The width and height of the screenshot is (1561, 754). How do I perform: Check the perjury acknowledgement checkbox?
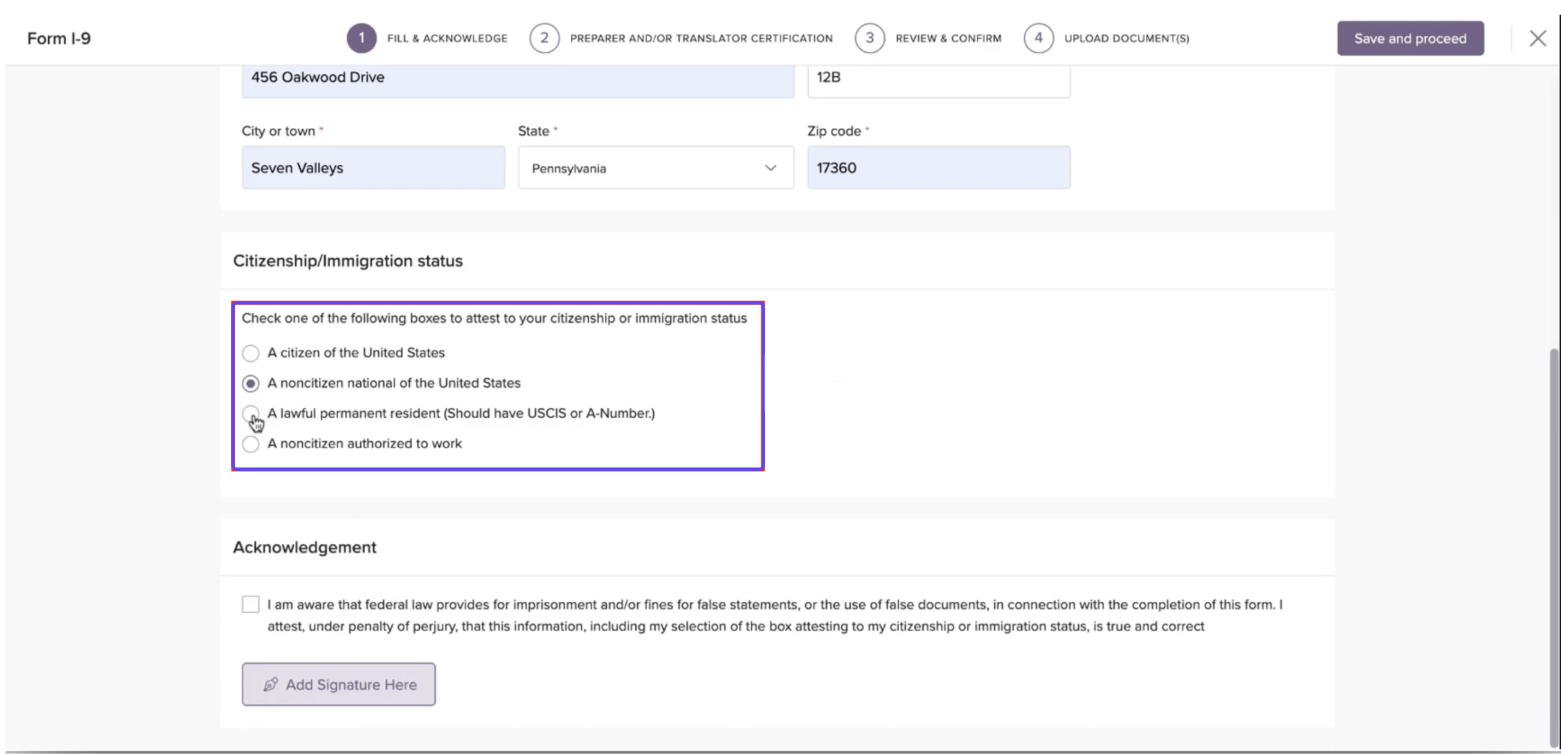pyautogui.click(x=250, y=605)
